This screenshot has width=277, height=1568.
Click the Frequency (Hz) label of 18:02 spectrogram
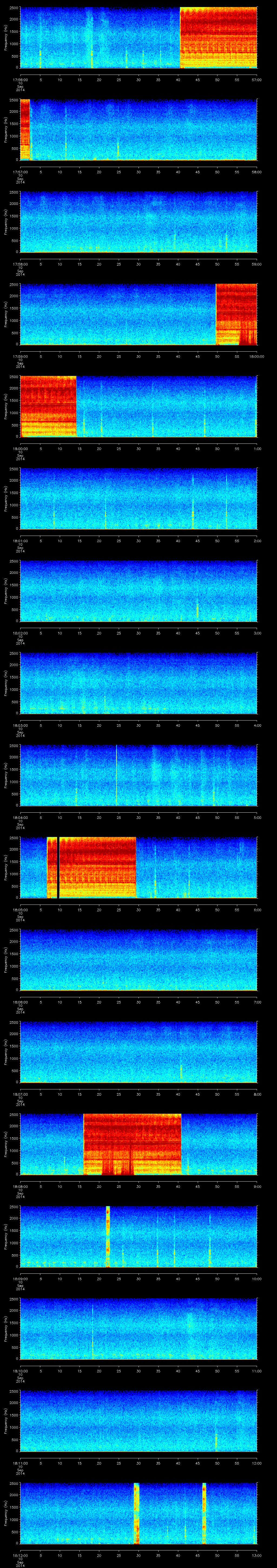(6, 590)
